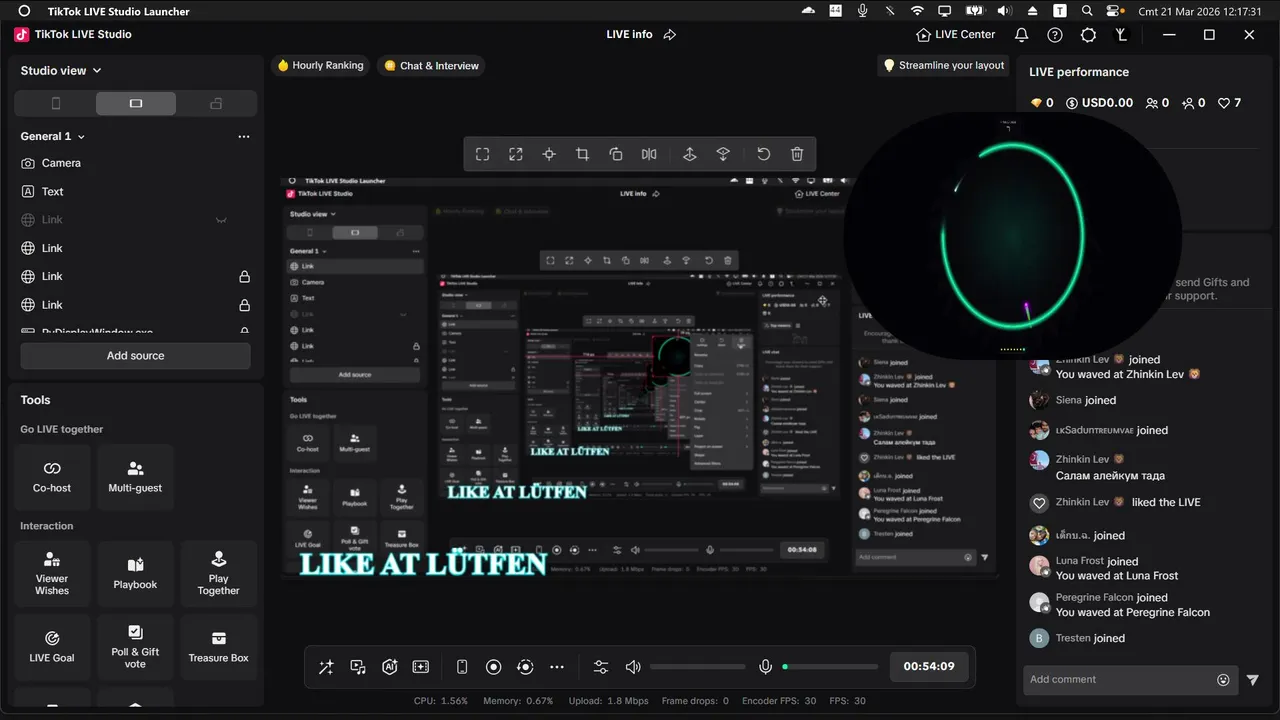Viewport: 1280px width, 720px height.
Task: Open notifications bell in the header
Action: coord(1021,34)
